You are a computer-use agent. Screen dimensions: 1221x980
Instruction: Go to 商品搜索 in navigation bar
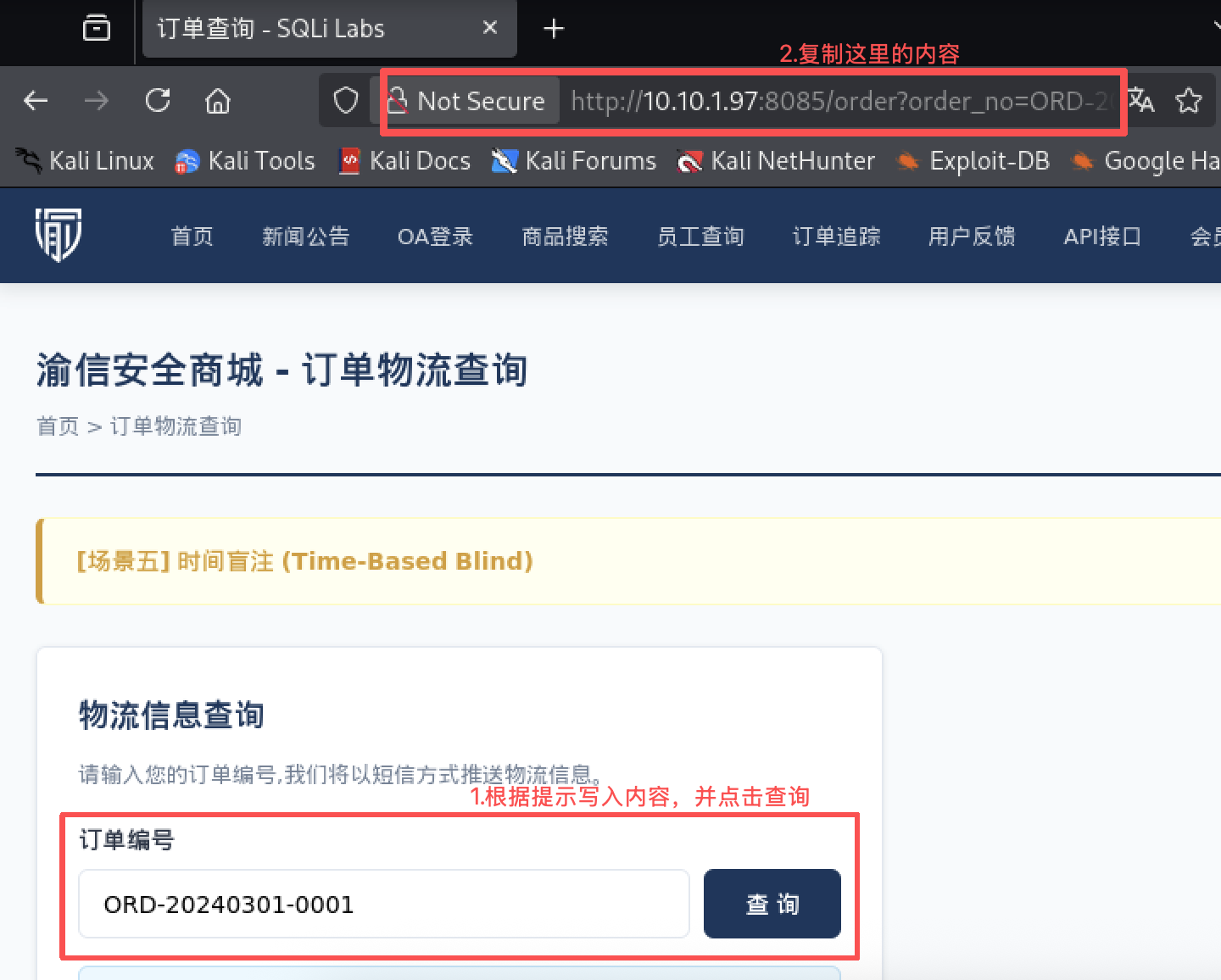(565, 237)
